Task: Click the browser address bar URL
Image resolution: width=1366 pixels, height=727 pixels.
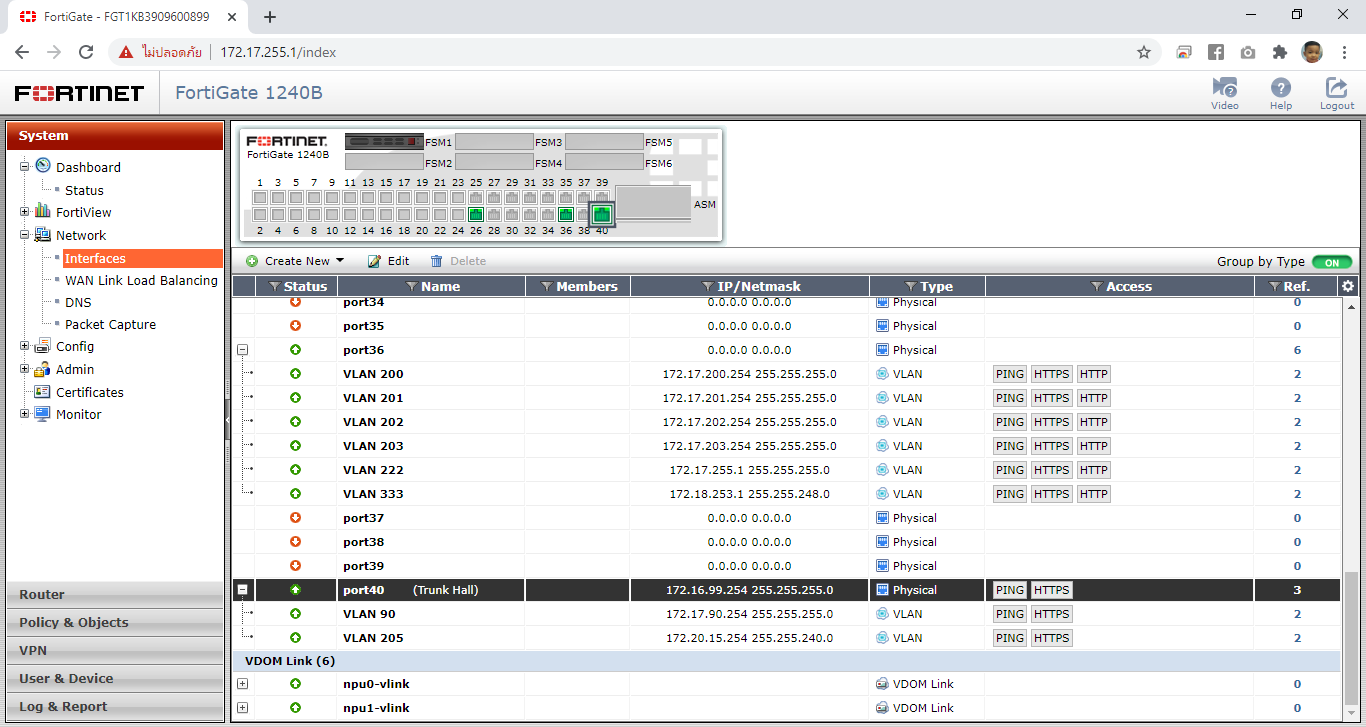Action: [278, 52]
